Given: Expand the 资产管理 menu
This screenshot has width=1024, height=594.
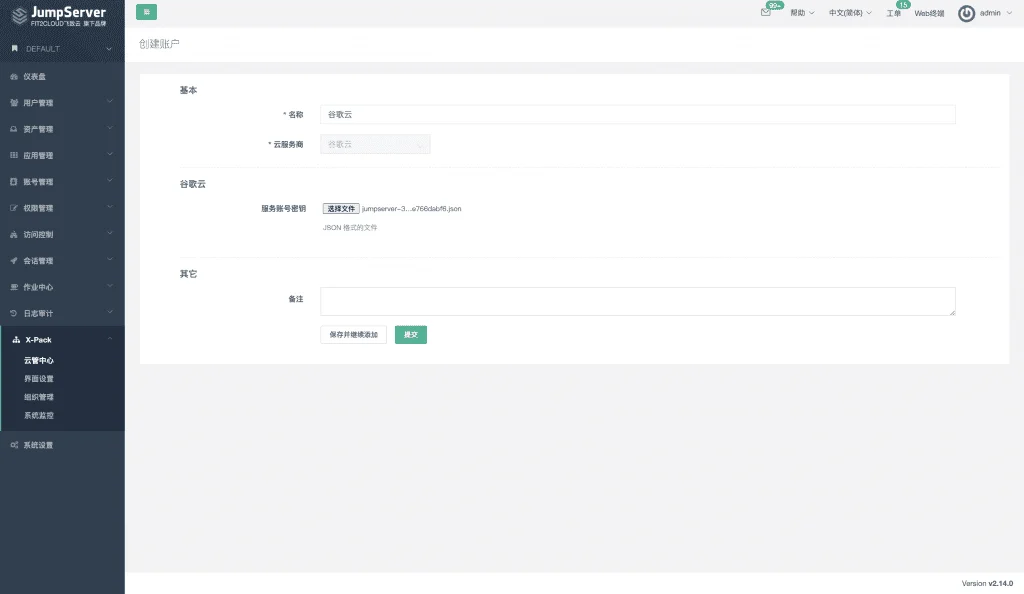Looking at the screenshot, I should 62,129.
